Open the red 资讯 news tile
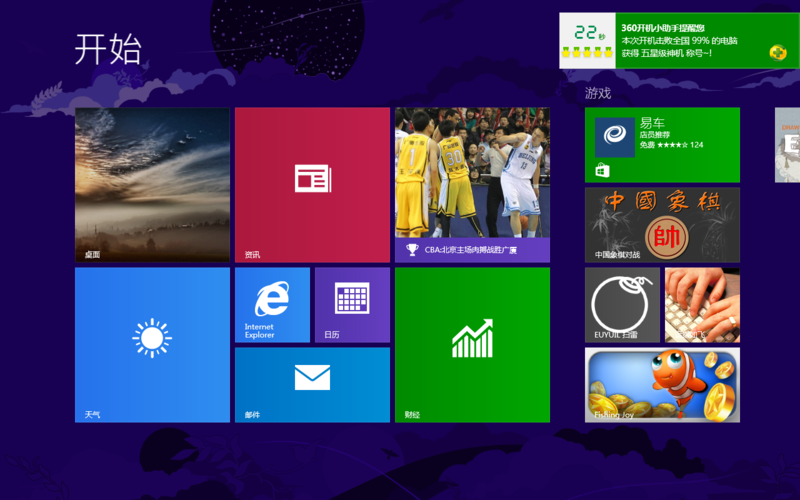 (x=312, y=185)
